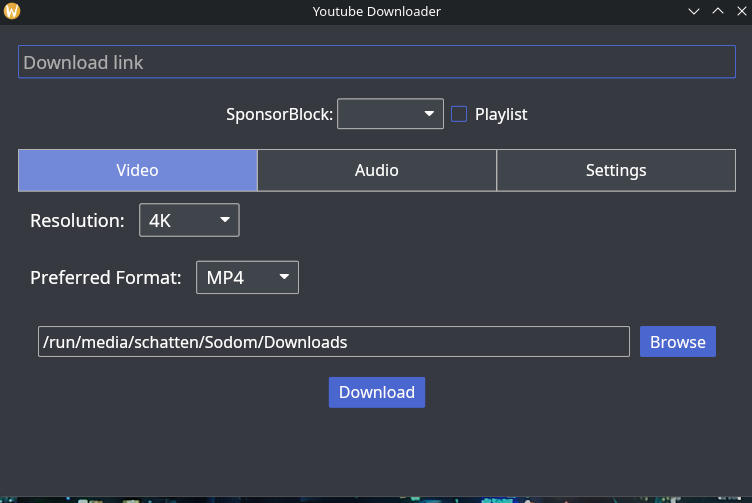This screenshot has width=752, height=503.
Task: Enable the Playlist checkbox
Action: (x=459, y=114)
